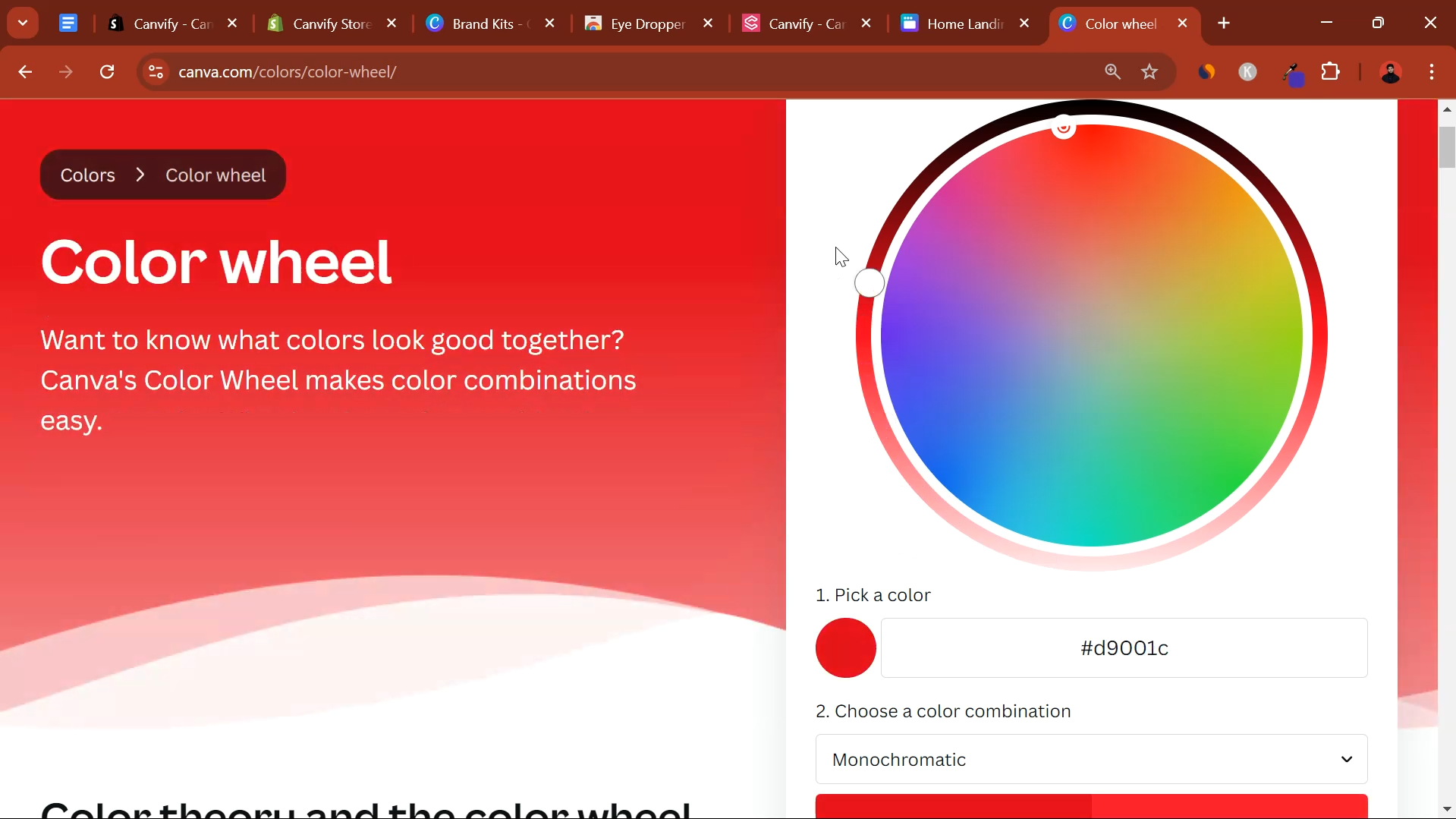Click the Colors breadcrumb link
This screenshot has width=1456, height=819.
88,175
